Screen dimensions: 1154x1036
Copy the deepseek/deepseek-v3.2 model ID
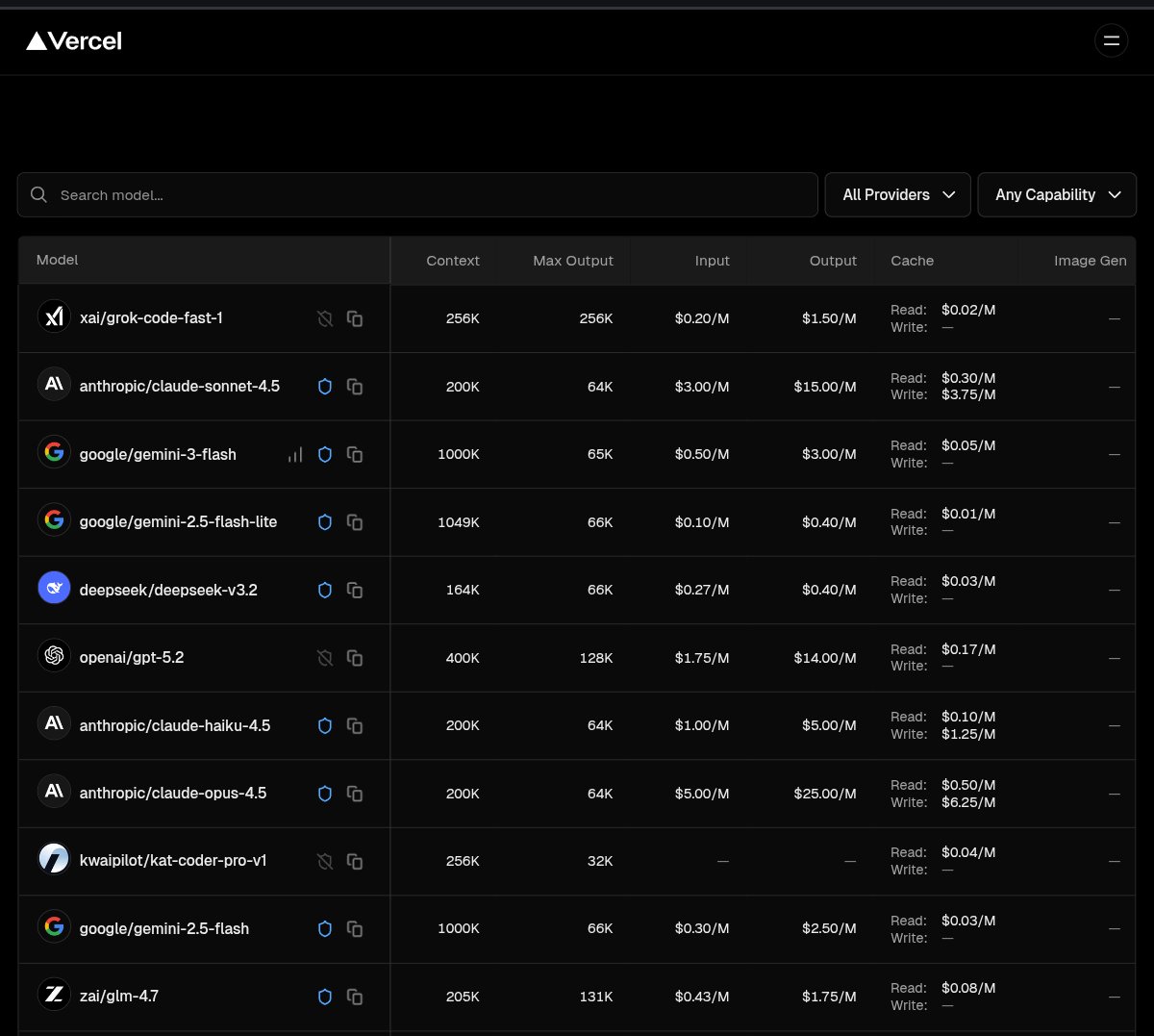click(355, 590)
